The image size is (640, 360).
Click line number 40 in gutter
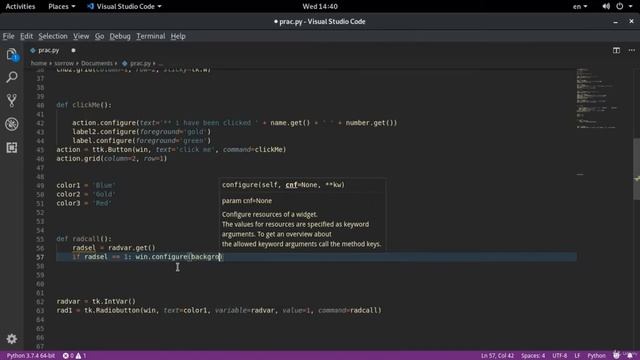click(40, 105)
